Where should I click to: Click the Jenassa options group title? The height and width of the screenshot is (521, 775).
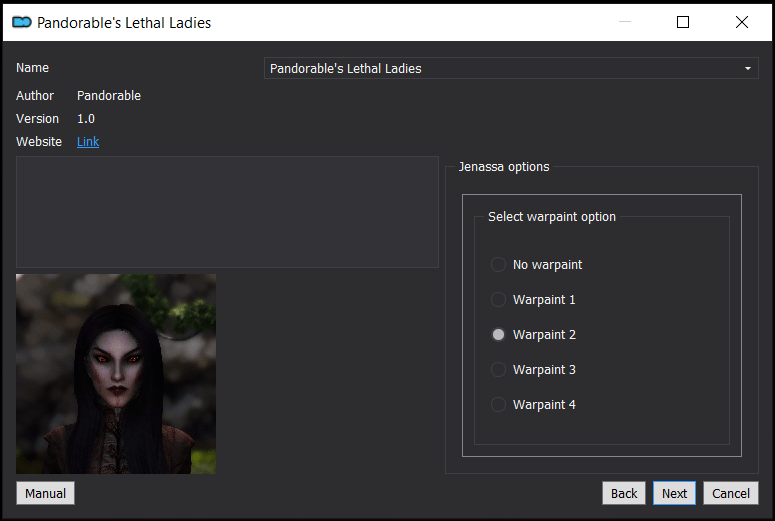tap(504, 167)
